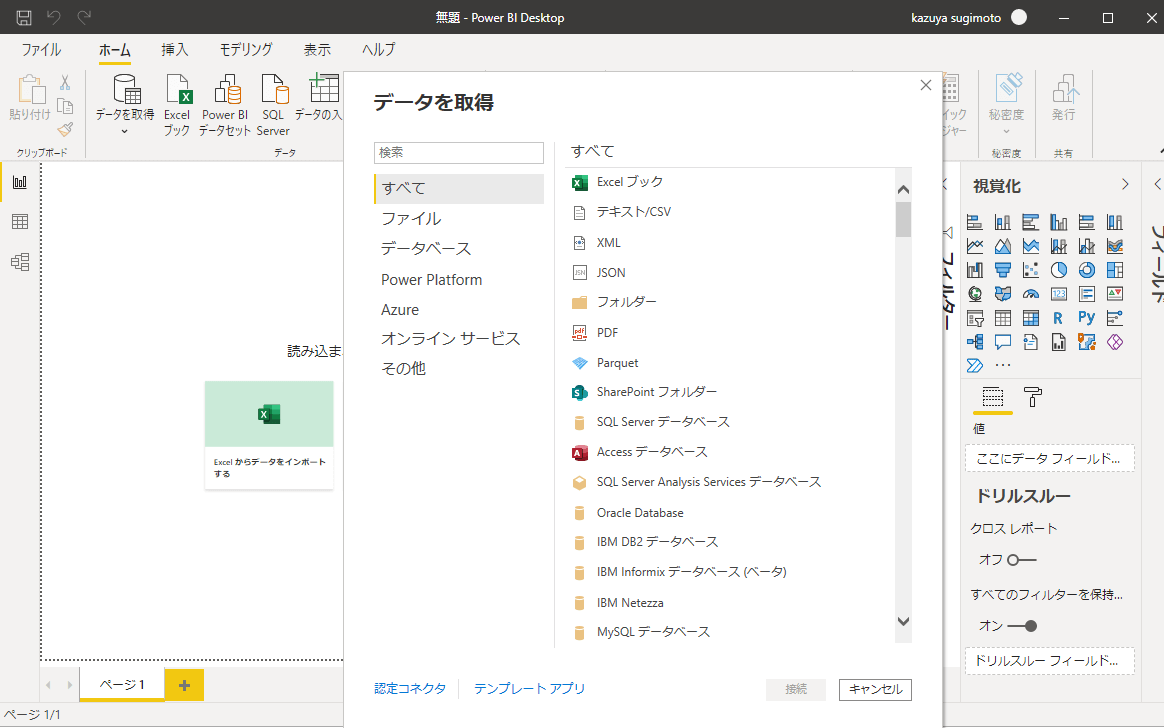Expand the データを取得 ribbon dropdown arrow

pos(125,131)
